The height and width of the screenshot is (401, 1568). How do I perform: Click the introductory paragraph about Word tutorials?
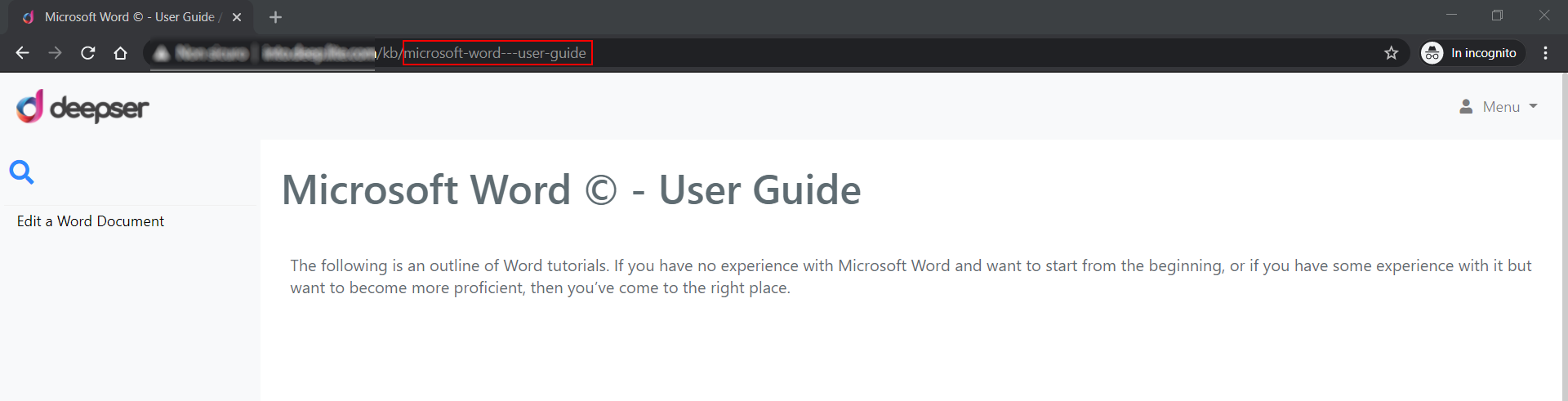pos(911,277)
